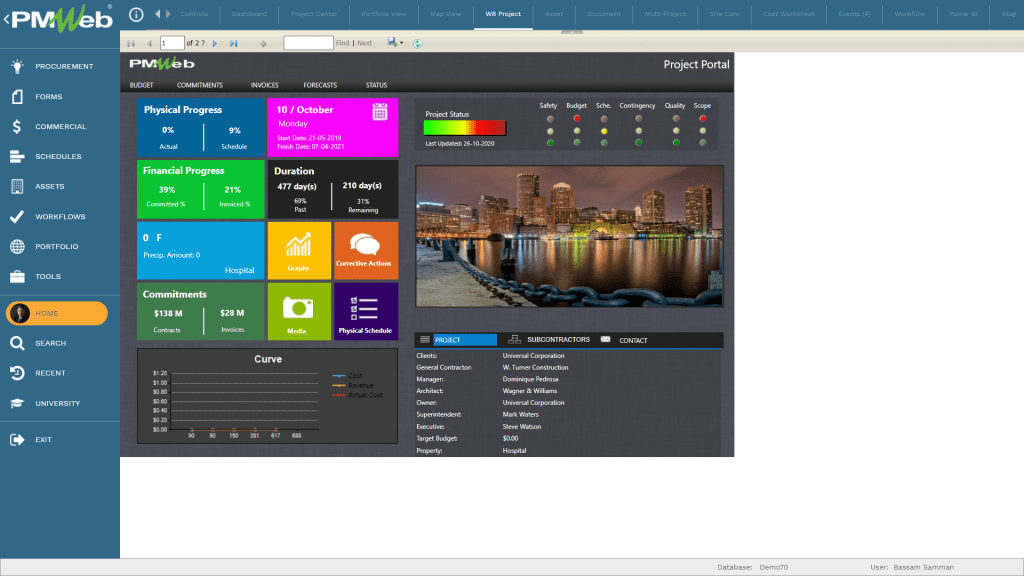The width and height of the screenshot is (1024, 576).
Task: Open the Budget report menu
Action: (x=141, y=85)
